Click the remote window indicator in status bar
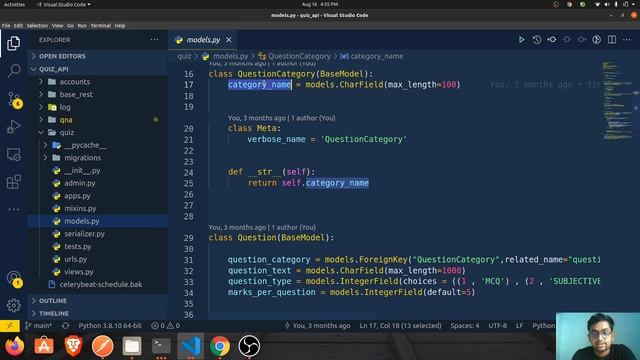The height and width of the screenshot is (360, 640). tap(10, 326)
